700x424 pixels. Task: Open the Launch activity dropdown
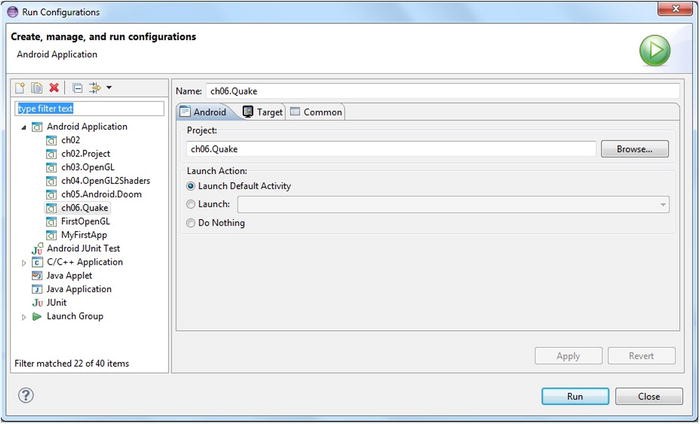click(x=663, y=204)
